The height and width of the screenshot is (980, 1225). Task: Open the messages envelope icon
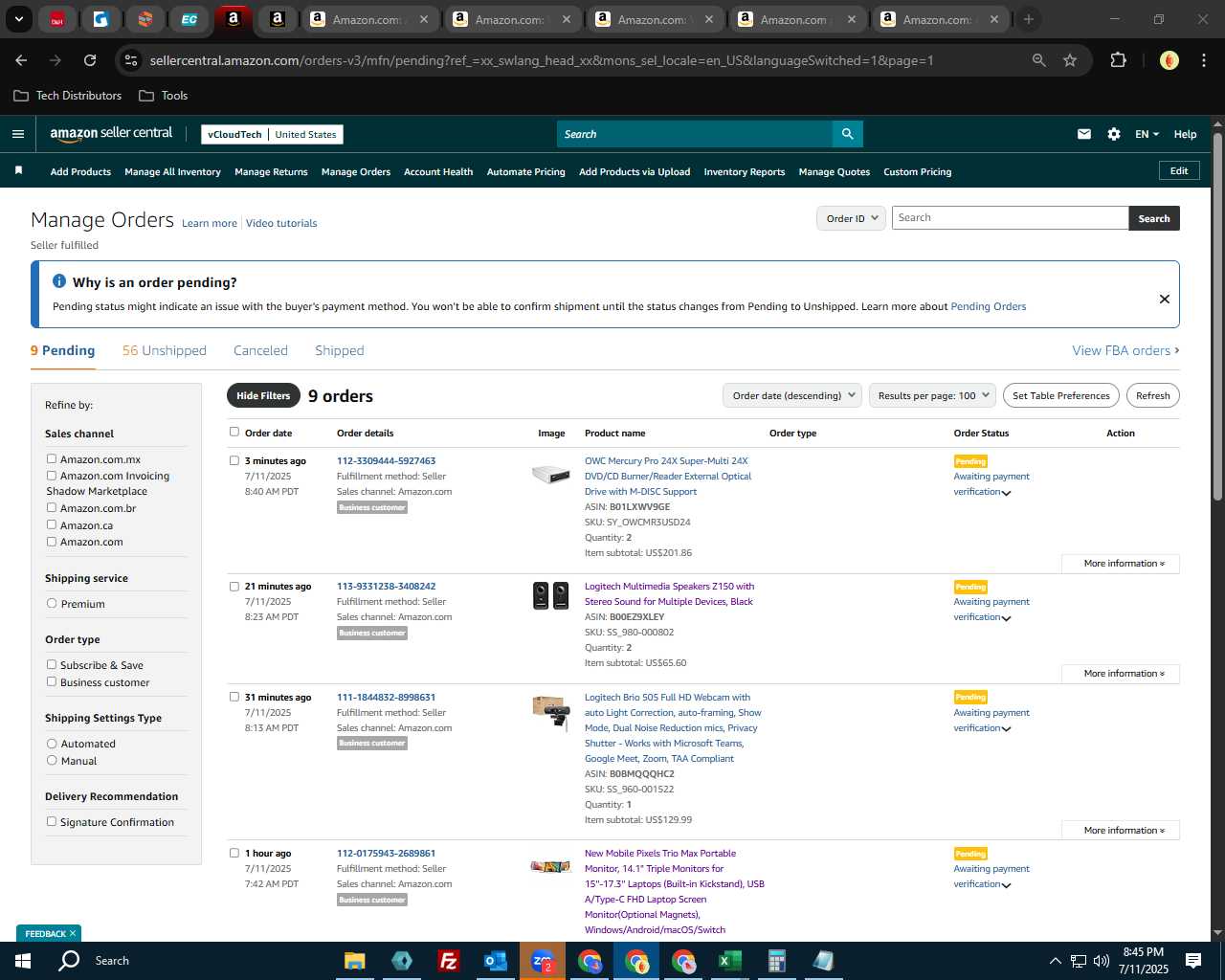click(x=1084, y=134)
